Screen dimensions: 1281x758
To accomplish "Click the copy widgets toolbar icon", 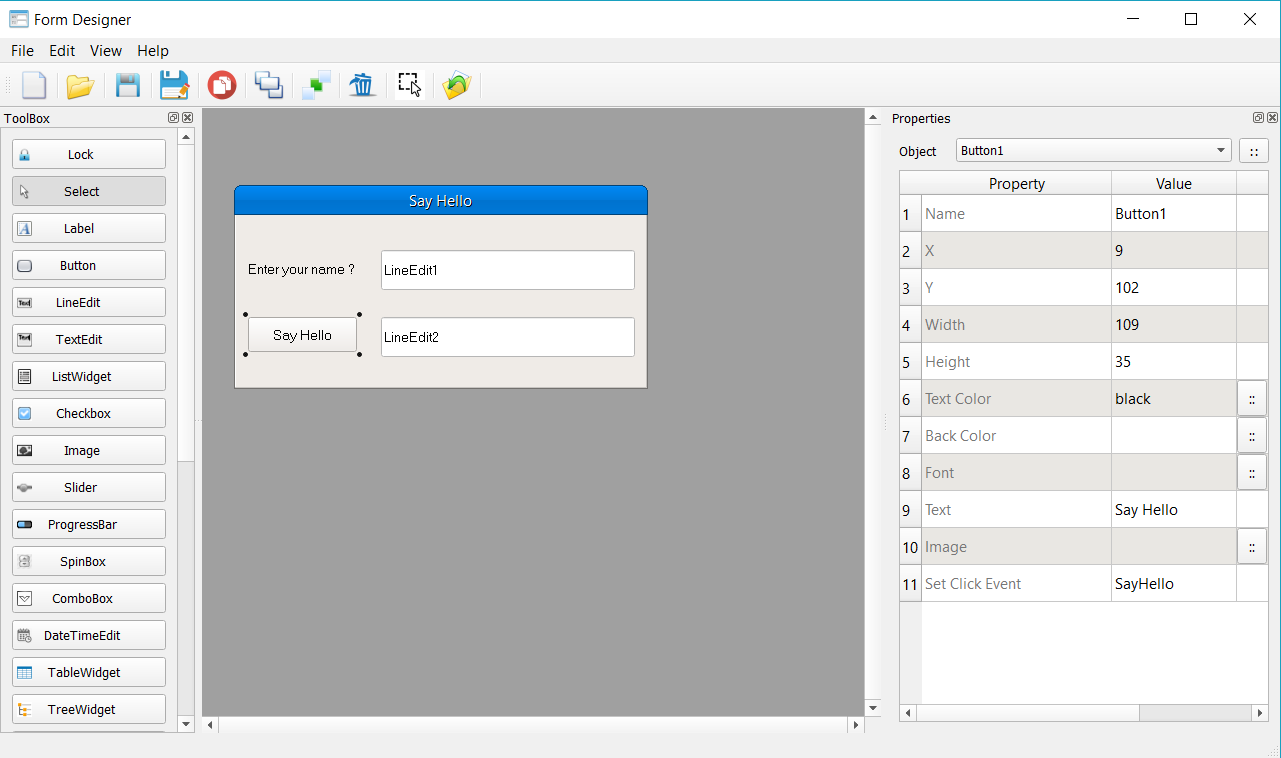I will (268, 85).
